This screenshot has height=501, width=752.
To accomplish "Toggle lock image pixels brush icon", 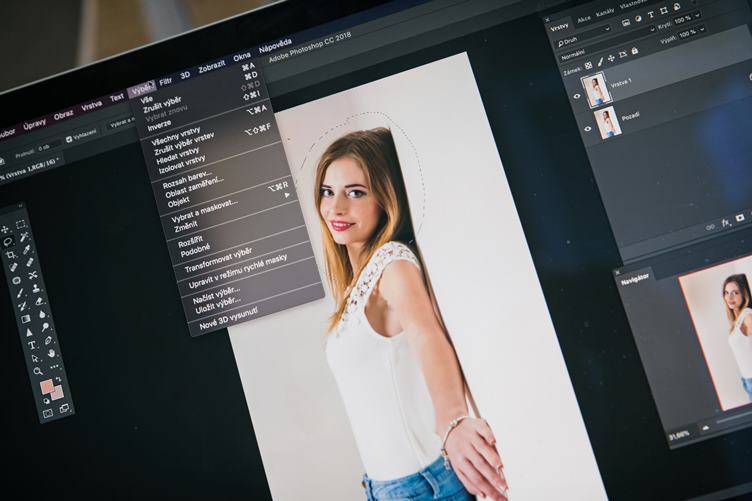I will (600, 62).
